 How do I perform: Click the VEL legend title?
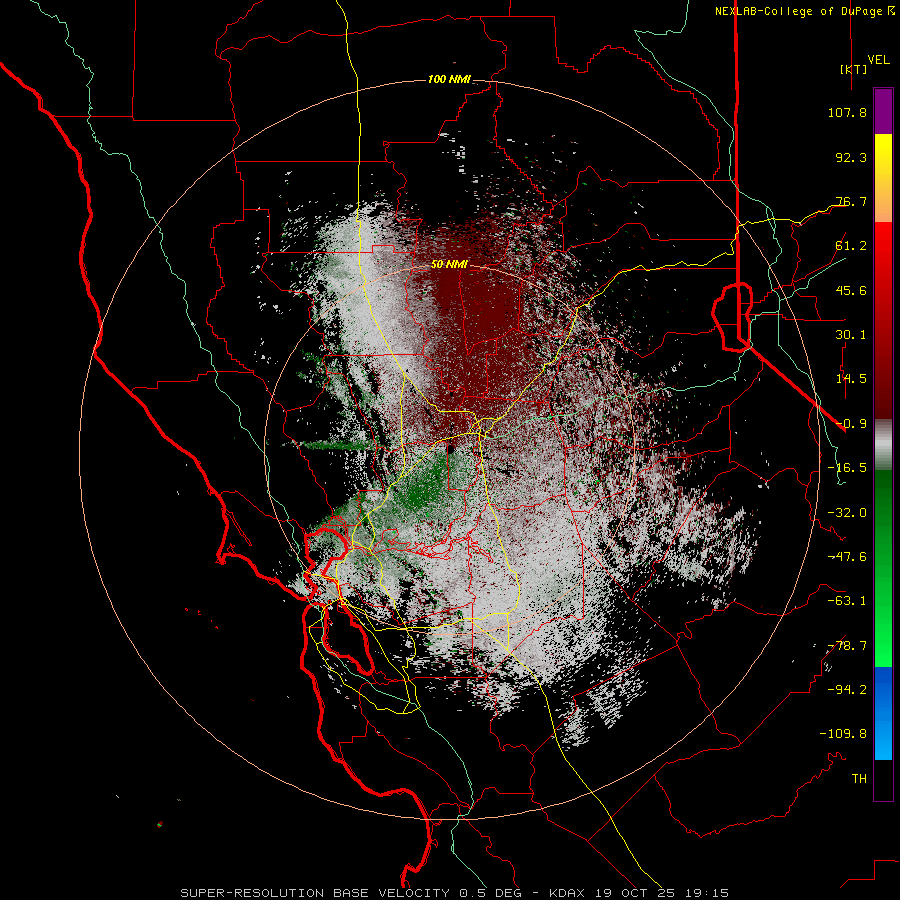879,60
